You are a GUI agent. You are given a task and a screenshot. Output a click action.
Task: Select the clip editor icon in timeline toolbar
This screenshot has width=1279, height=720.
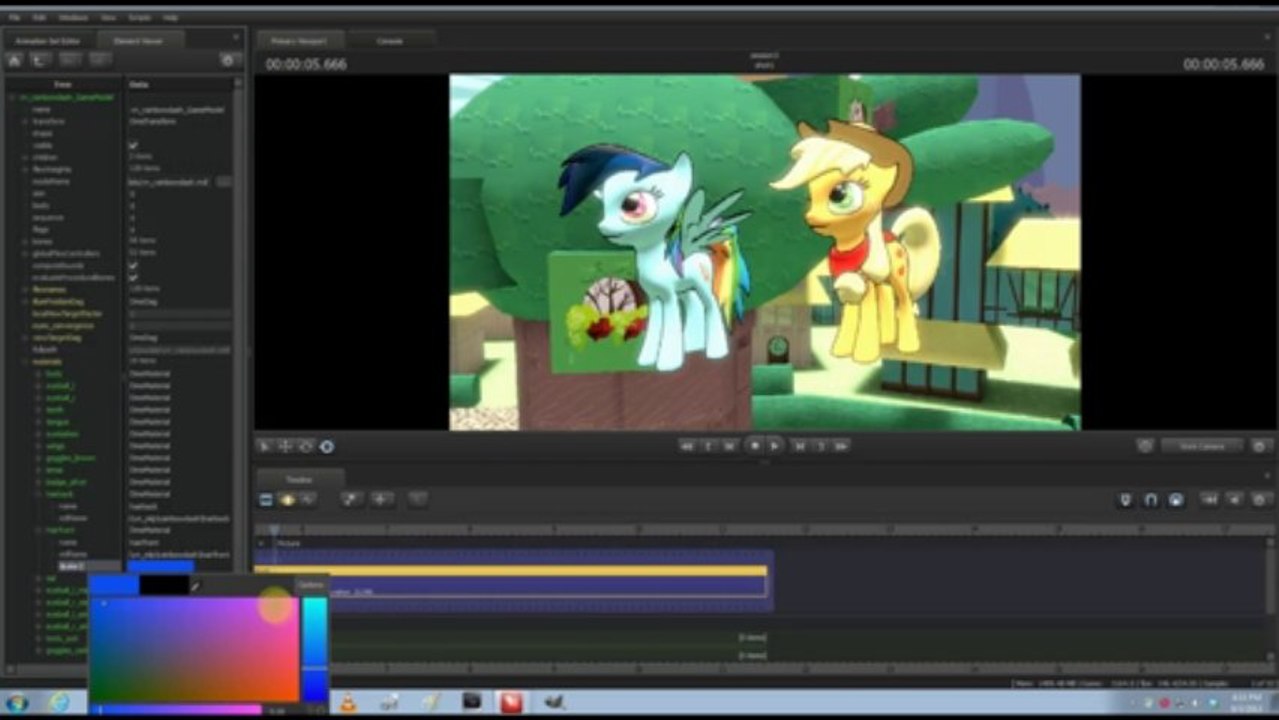click(x=266, y=499)
